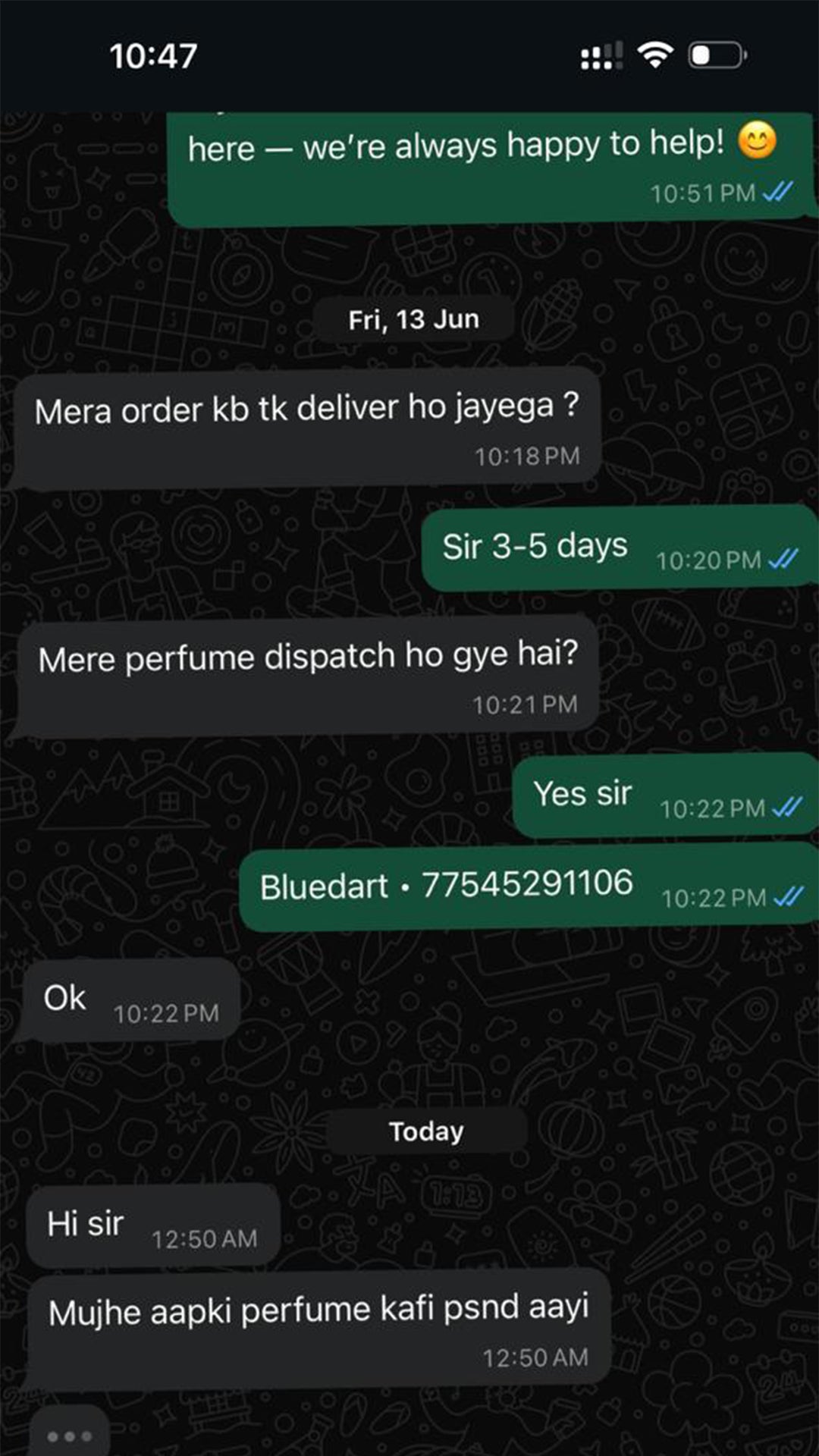Tap the 'Fri, 13 Jun' date separator
Screen dimensions: 819x1456
click(x=413, y=319)
